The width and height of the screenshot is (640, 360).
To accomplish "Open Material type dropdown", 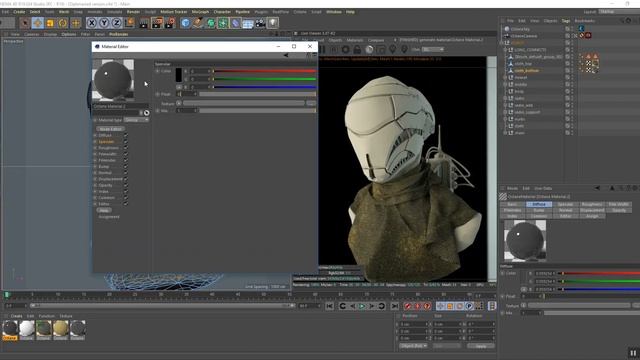I will coord(136,120).
